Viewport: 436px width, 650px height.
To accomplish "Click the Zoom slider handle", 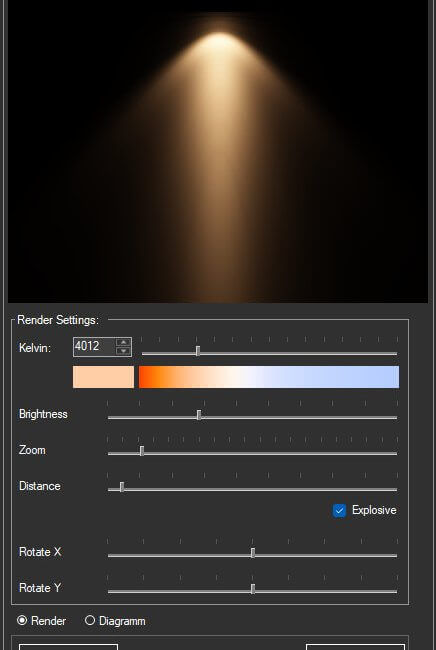I will click(x=142, y=451).
